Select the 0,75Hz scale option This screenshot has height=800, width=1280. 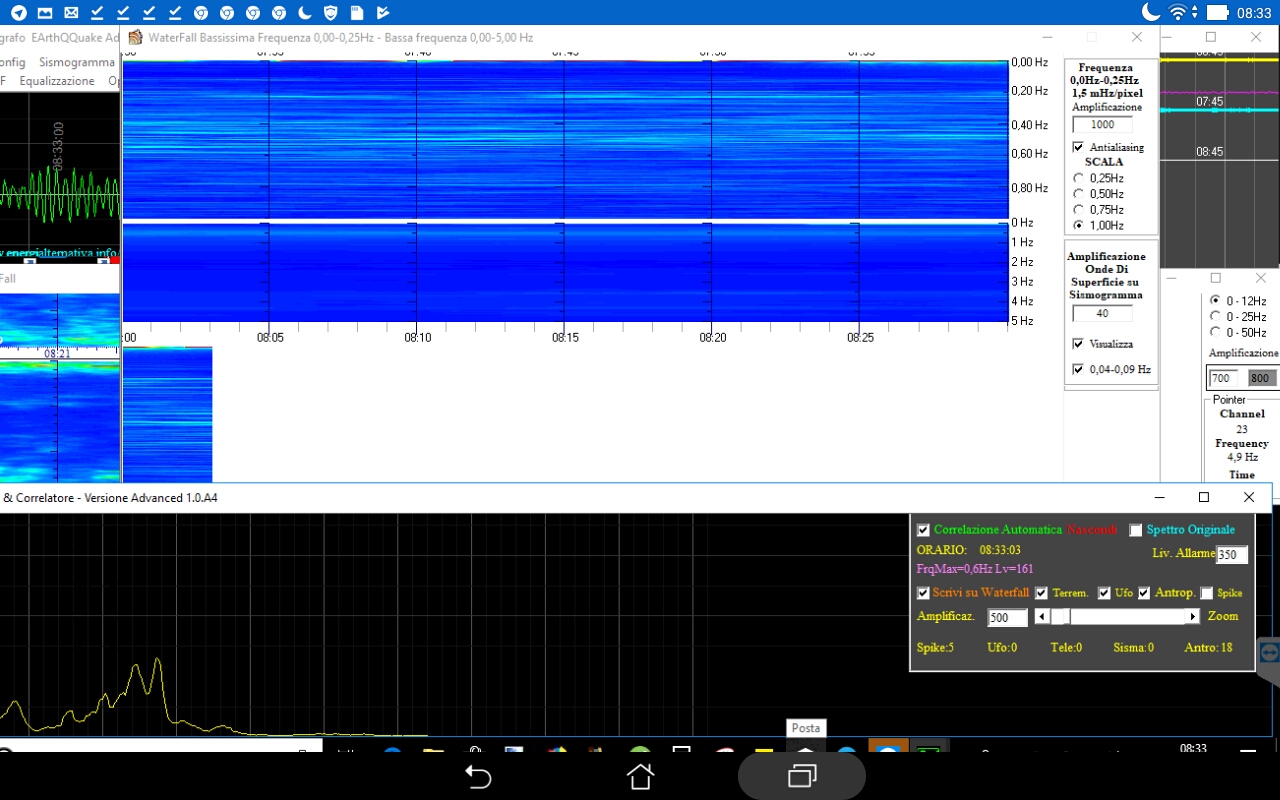tap(1078, 210)
